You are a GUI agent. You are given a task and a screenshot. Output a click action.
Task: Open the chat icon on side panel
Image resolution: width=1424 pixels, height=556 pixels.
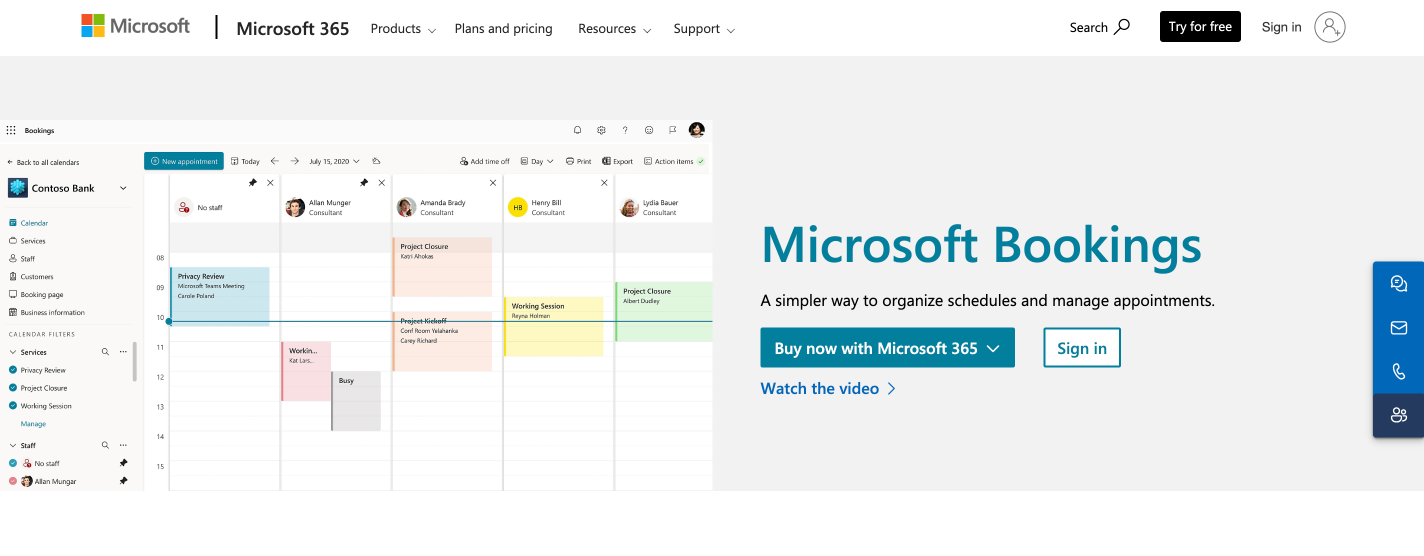(1399, 284)
